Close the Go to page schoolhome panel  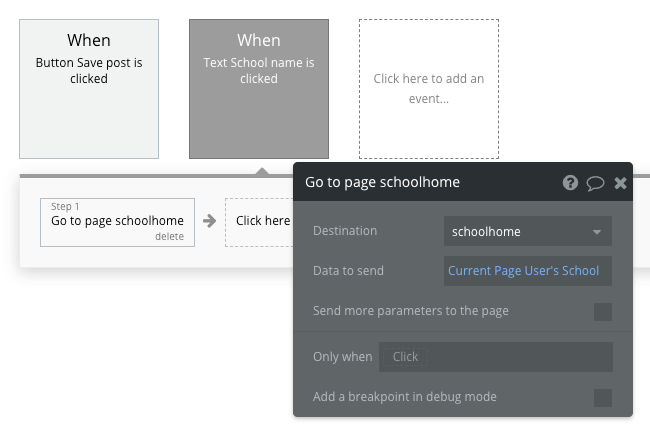click(x=620, y=183)
